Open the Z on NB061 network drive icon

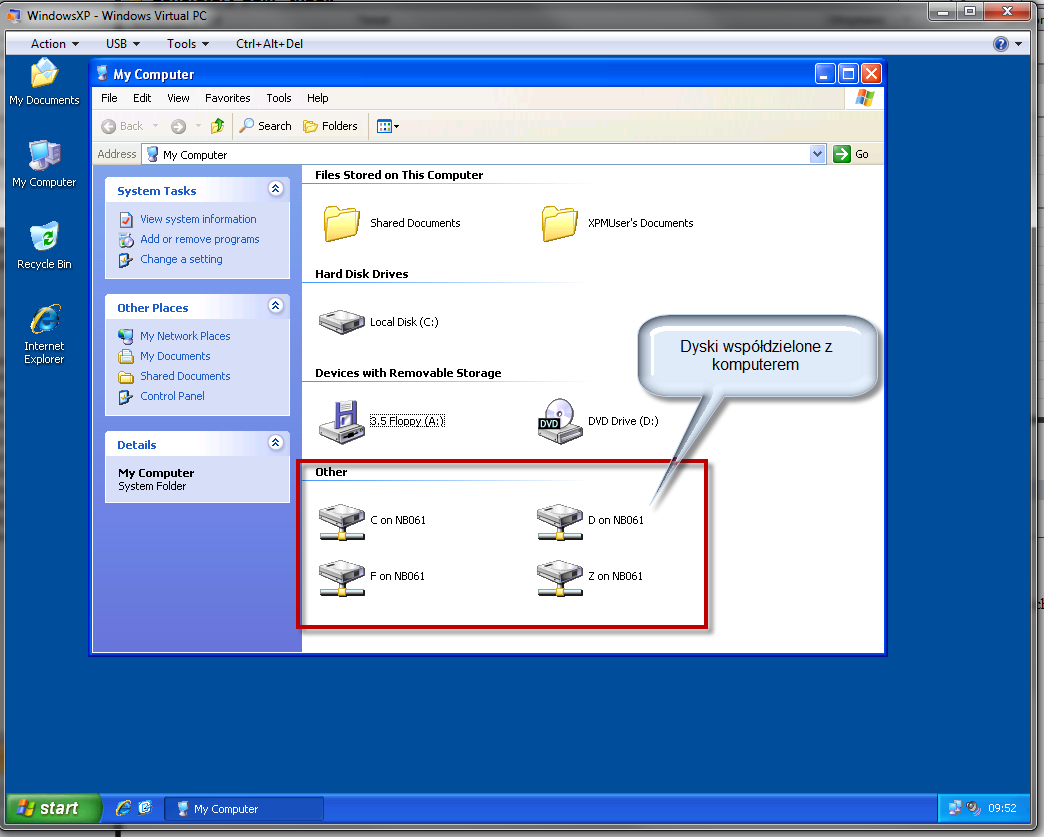point(559,577)
